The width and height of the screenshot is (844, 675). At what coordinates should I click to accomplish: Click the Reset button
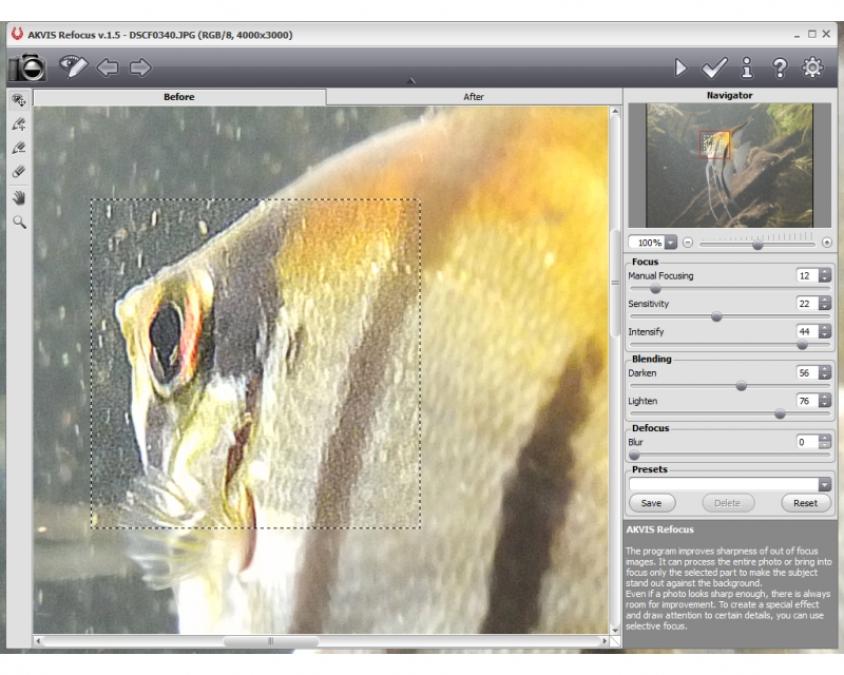[x=805, y=503]
